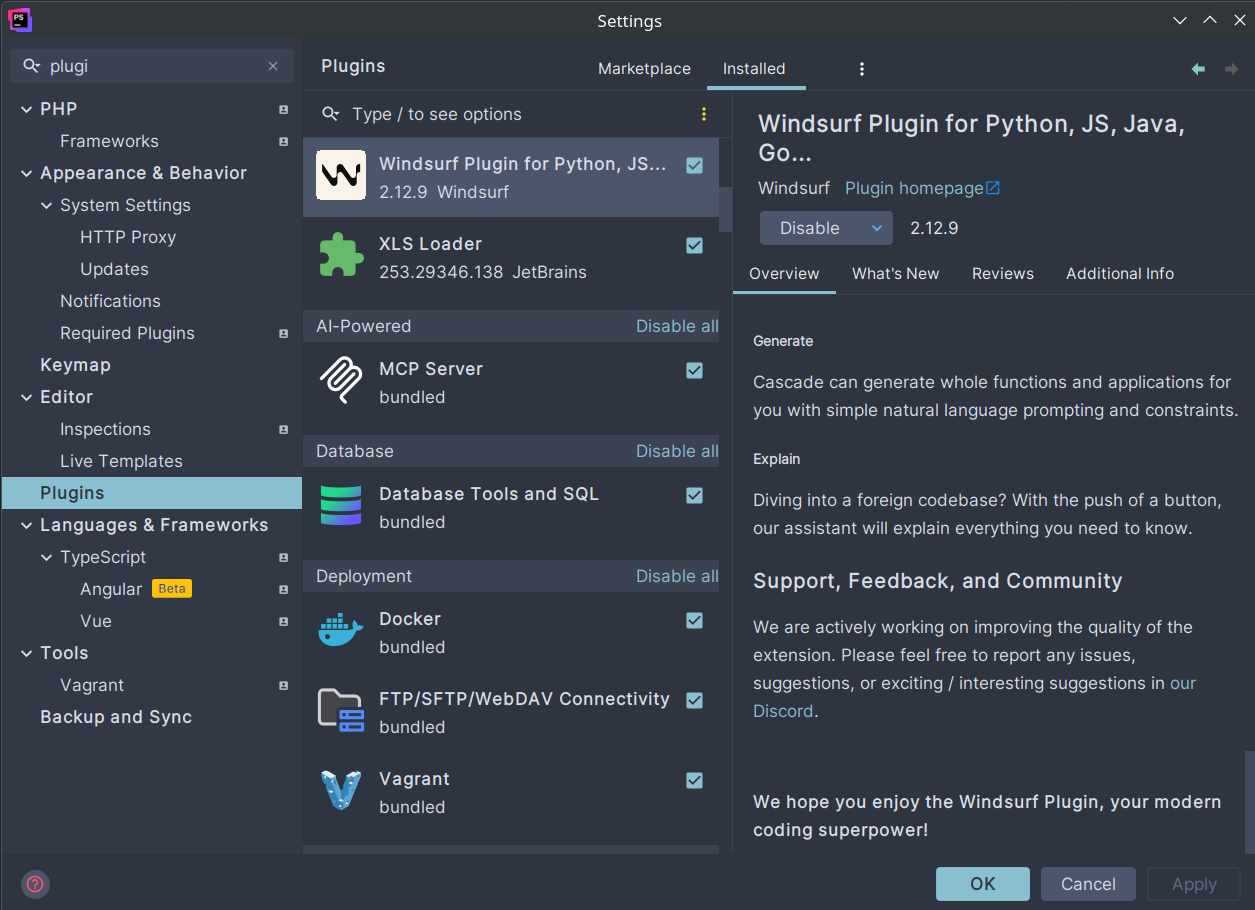
Task: Toggle the Vagrant plugin checkbox
Action: coord(695,780)
